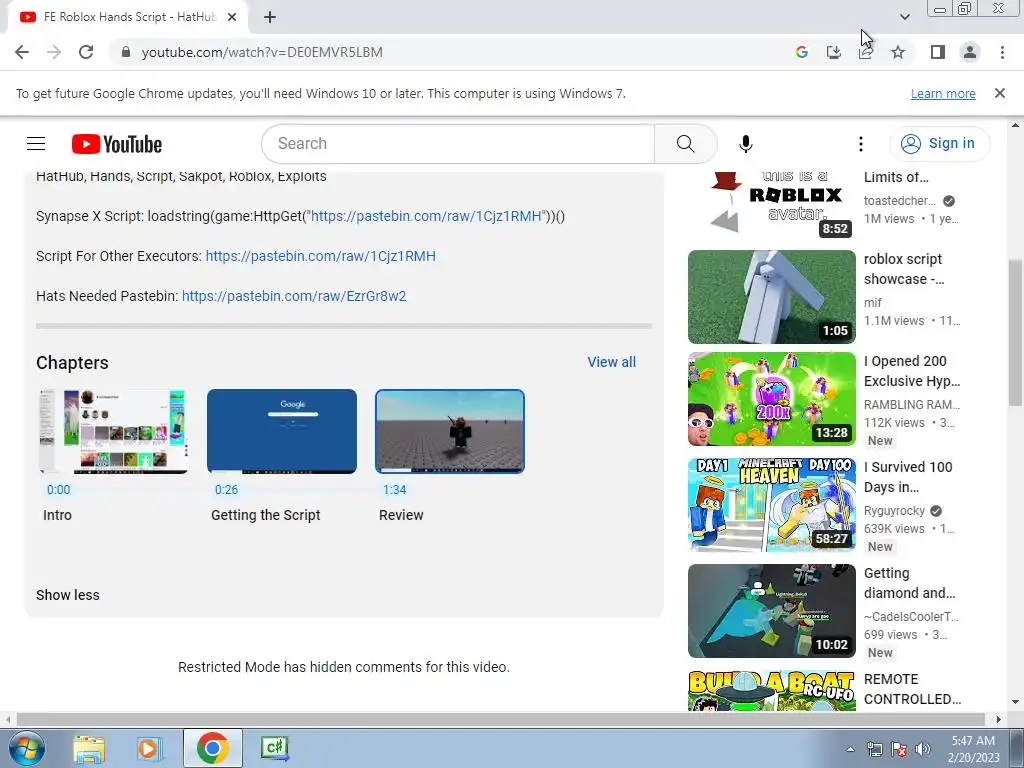Dismiss the Chrome update notice
Screen dimensions: 1024x768
(1000, 93)
